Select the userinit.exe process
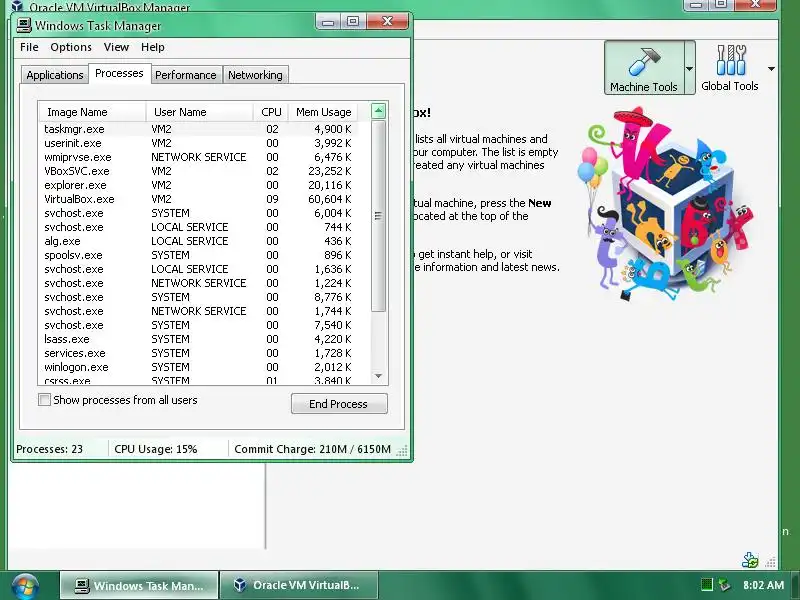The image size is (800, 600). (x=199, y=143)
